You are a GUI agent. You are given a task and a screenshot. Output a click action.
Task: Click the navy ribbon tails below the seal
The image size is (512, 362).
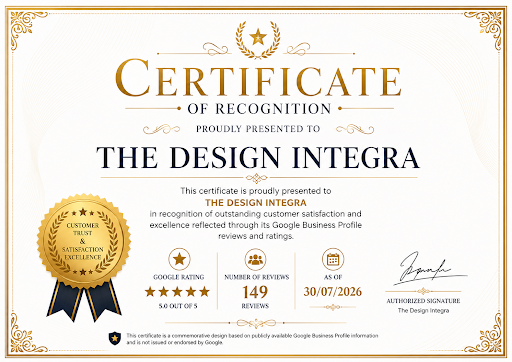point(84,300)
